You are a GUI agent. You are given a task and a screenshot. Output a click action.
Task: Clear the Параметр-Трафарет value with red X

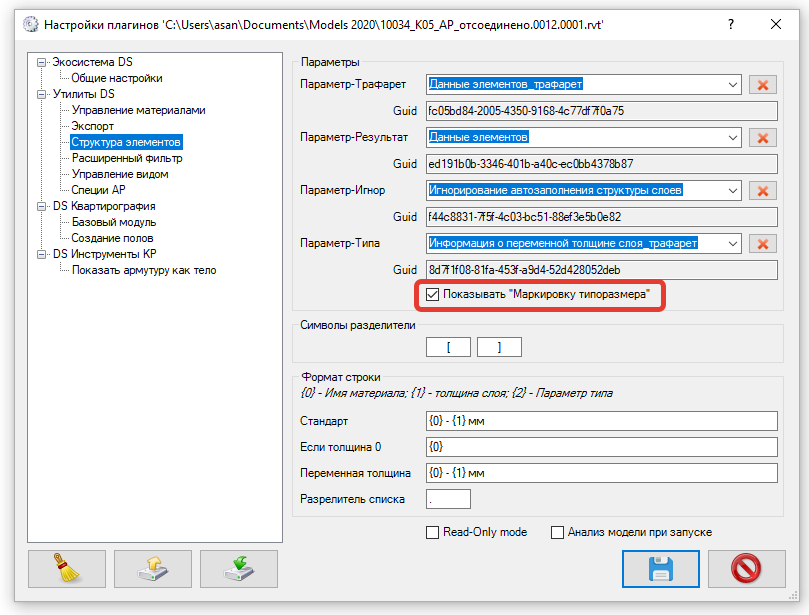(762, 85)
